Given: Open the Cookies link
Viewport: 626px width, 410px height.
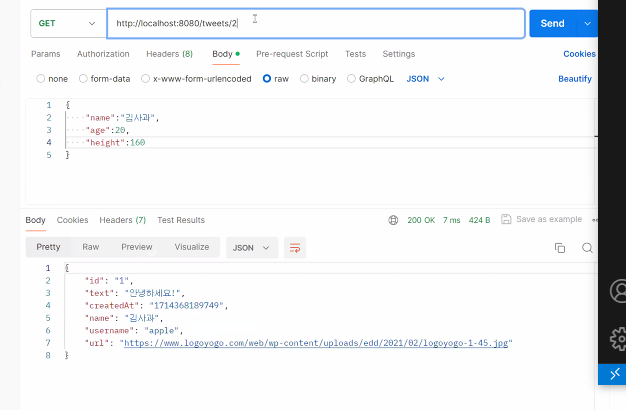Looking at the screenshot, I should coord(579,54).
